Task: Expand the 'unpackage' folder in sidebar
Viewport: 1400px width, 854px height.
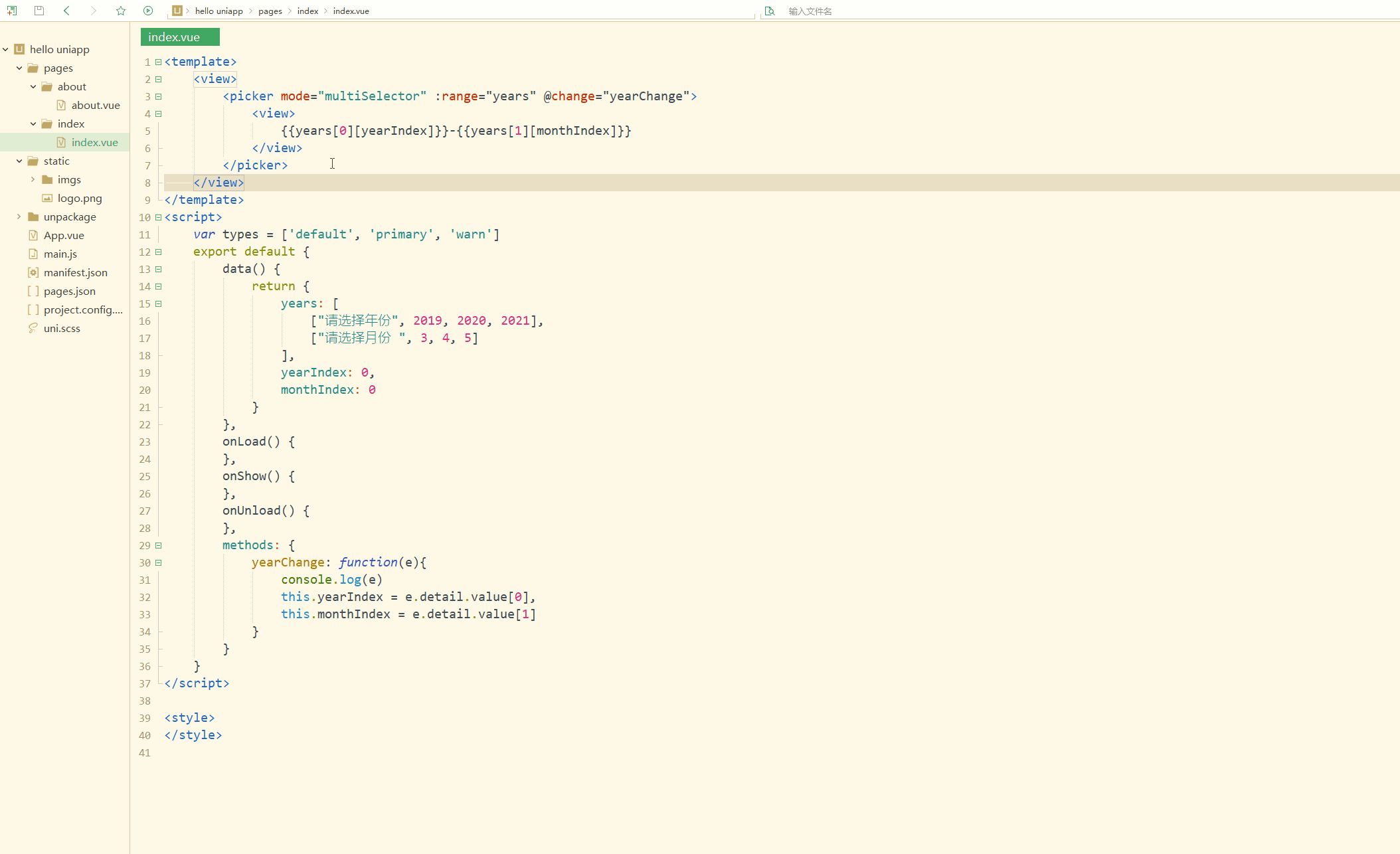Action: pos(18,216)
